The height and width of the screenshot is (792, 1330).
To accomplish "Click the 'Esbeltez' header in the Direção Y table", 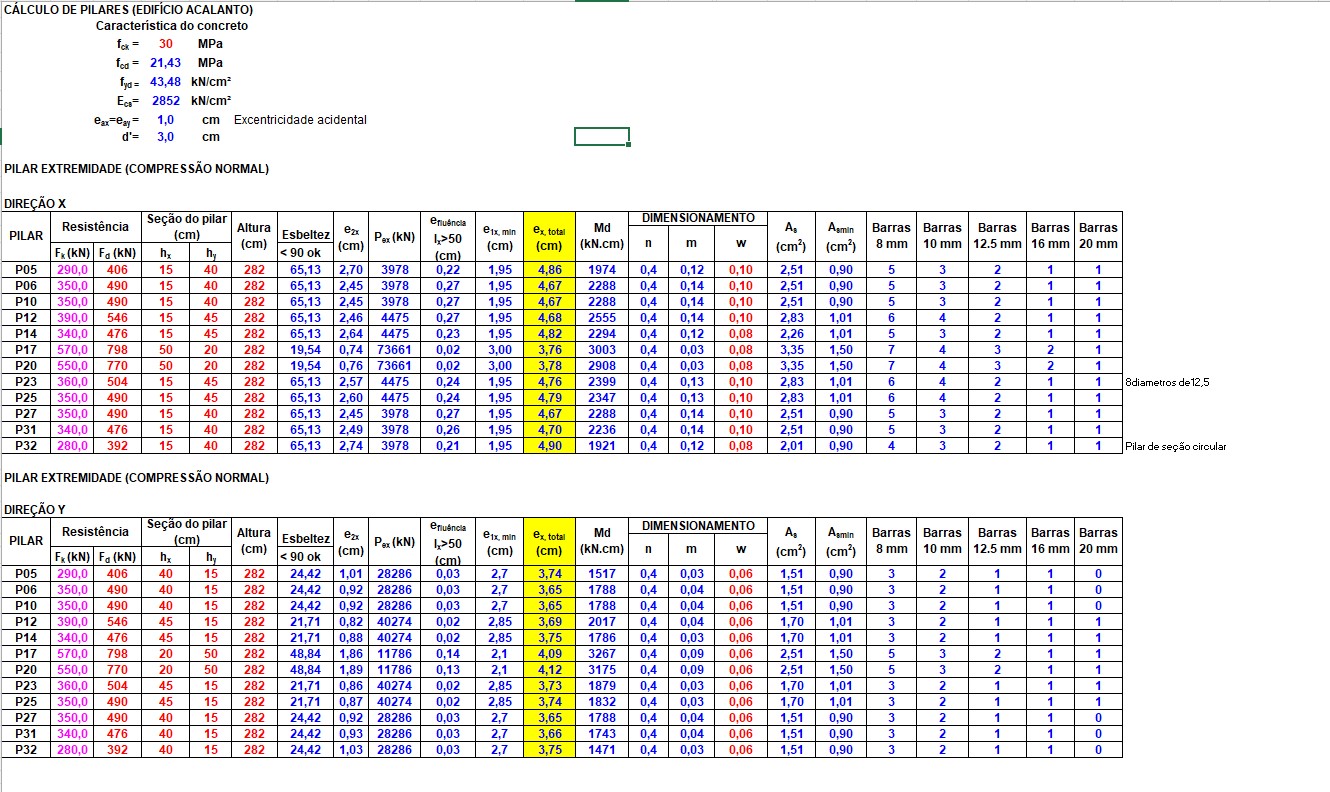I will (x=305, y=539).
